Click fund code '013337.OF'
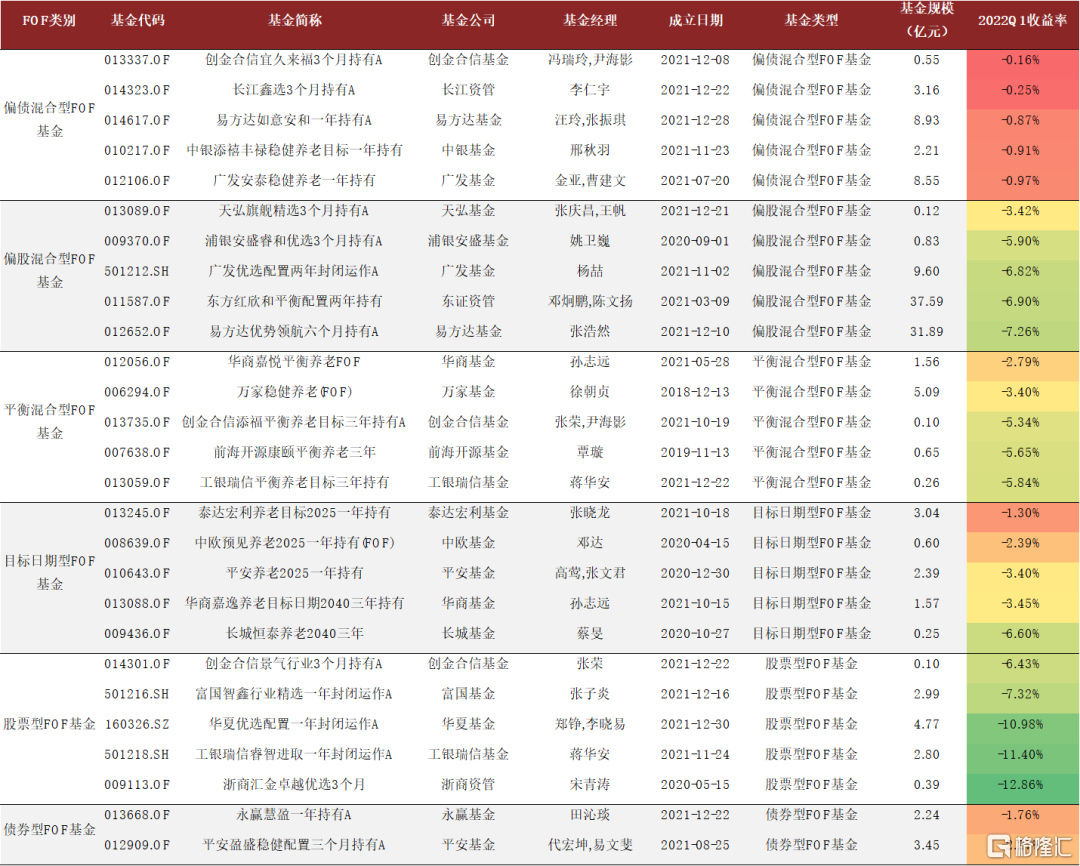 click(x=137, y=60)
